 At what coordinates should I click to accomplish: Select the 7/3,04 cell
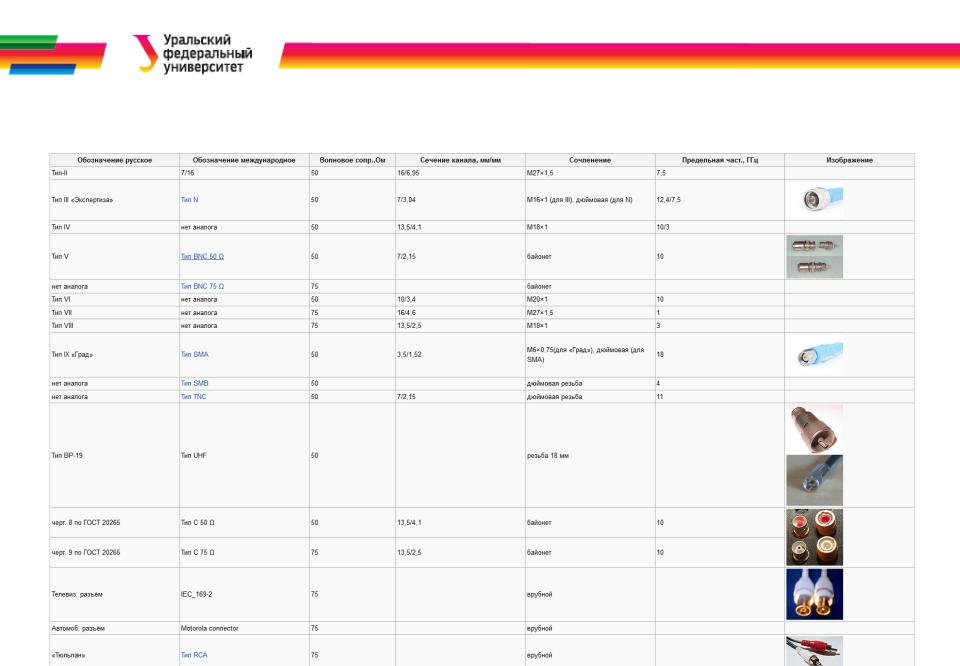(x=460, y=200)
